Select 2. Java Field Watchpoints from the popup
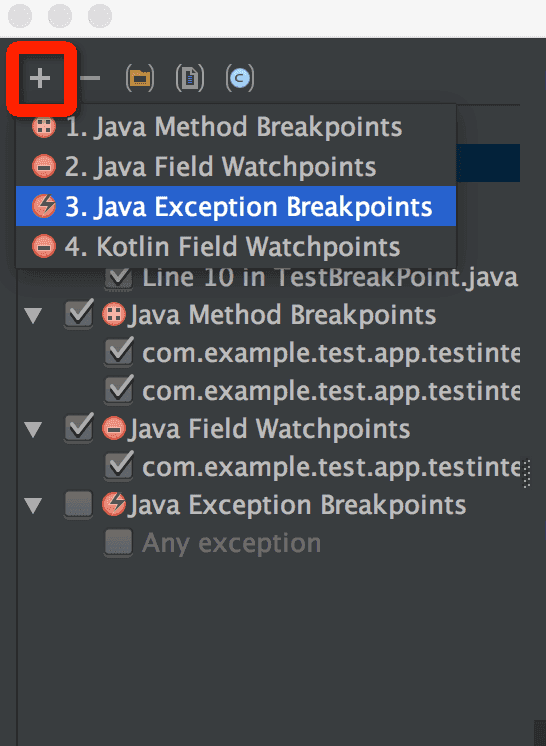The image size is (546, 746). click(x=236, y=167)
